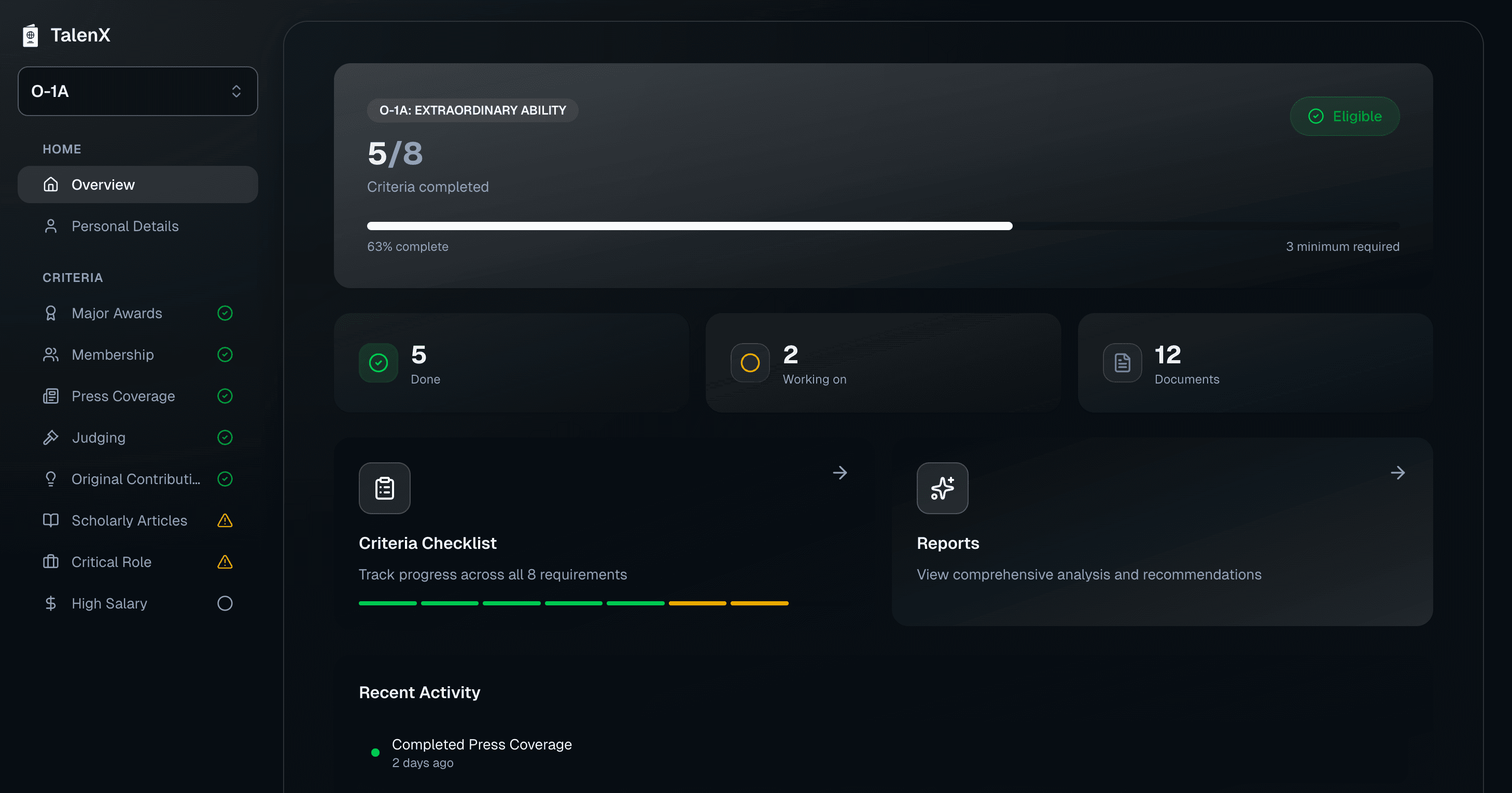Select the Press Coverage newspaper icon
This screenshot has width=1512, height=793.
51,396
